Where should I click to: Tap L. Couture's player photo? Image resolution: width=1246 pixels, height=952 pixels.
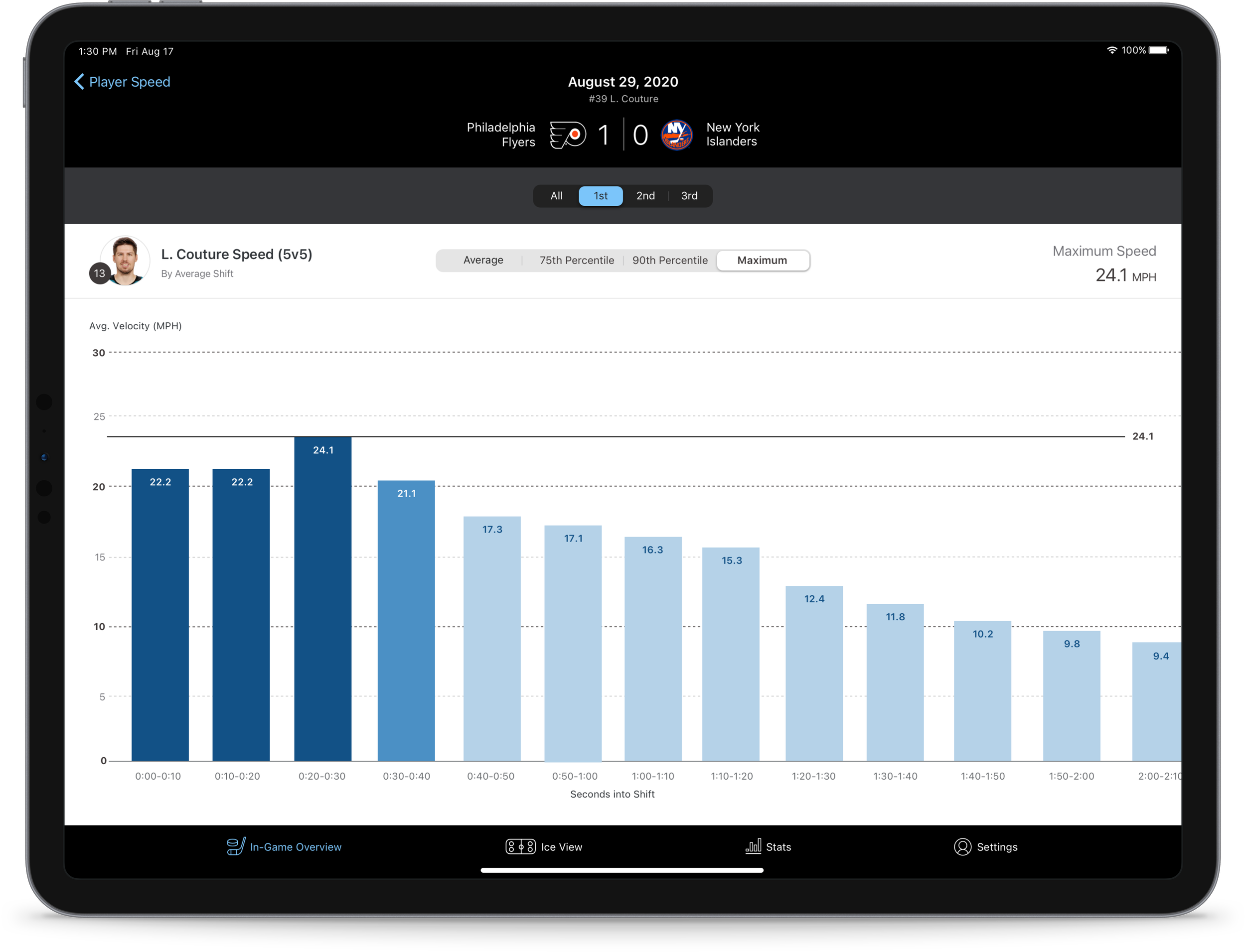[x=125, y=260]
